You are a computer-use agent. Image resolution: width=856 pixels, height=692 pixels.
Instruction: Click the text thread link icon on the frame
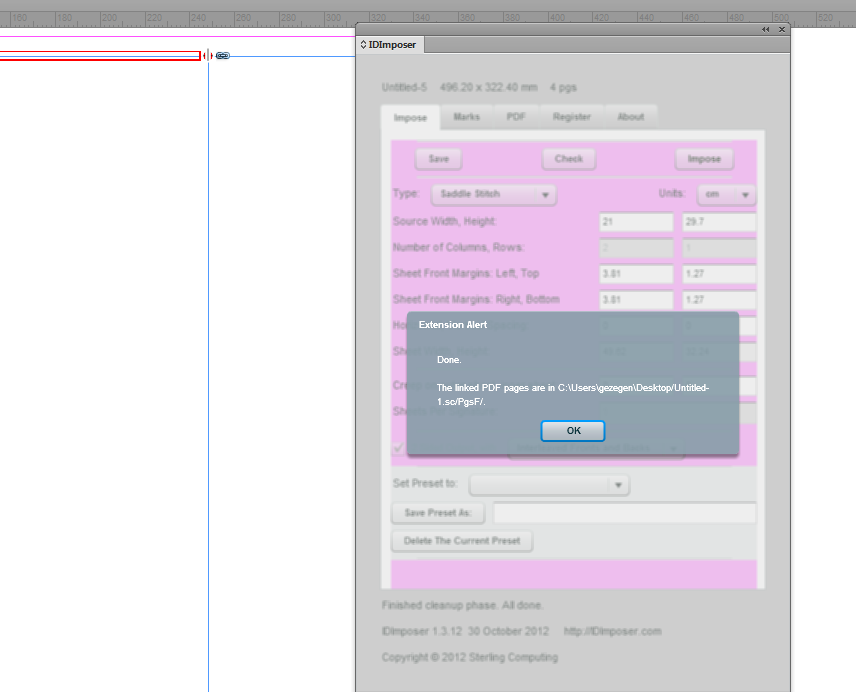click(222, 56)
